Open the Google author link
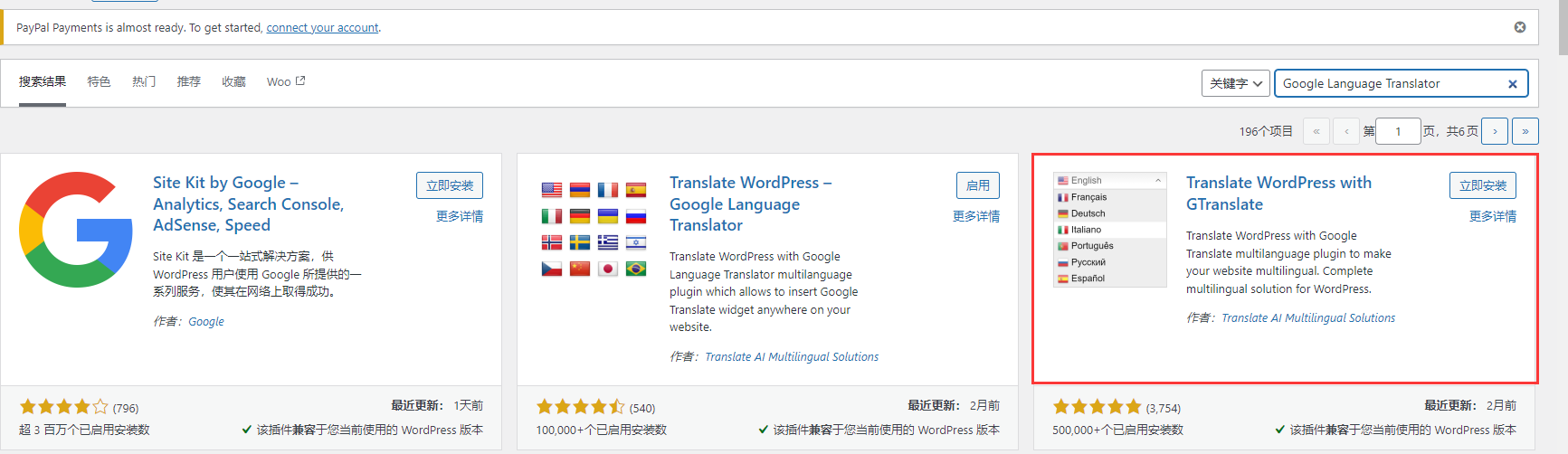This screenshot has height=454, width=1568. (x=206, y=321)
